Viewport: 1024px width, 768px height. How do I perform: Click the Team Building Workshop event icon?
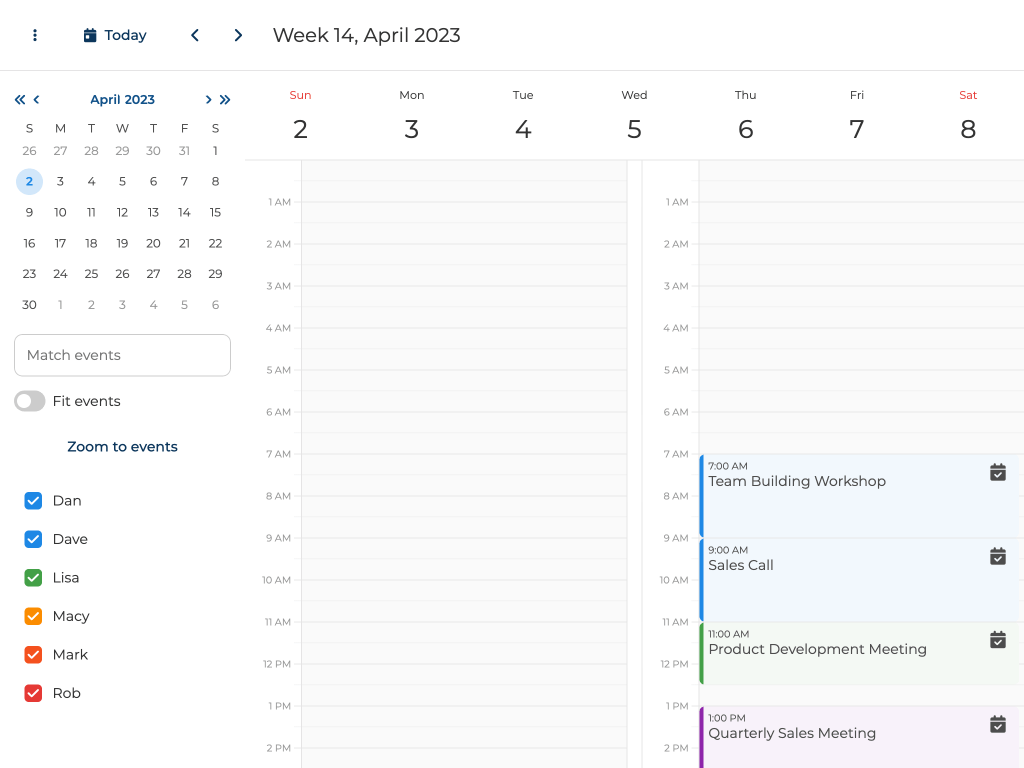[997, 472]
